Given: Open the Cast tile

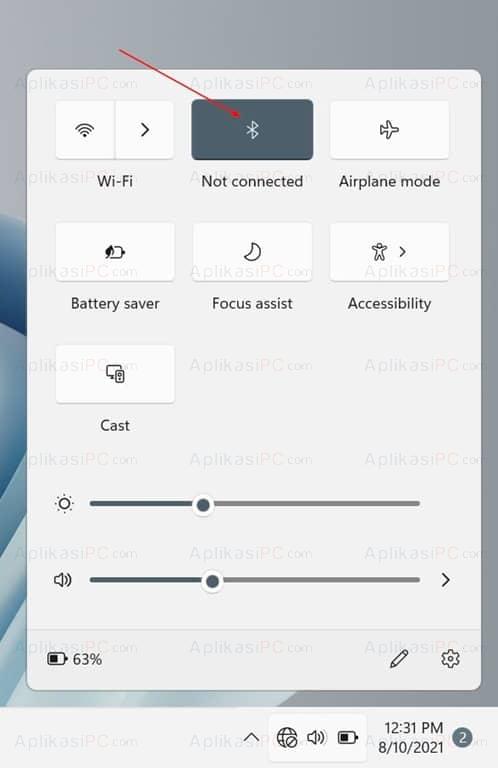Looking at the screenshot, I should tap(115, 374).
